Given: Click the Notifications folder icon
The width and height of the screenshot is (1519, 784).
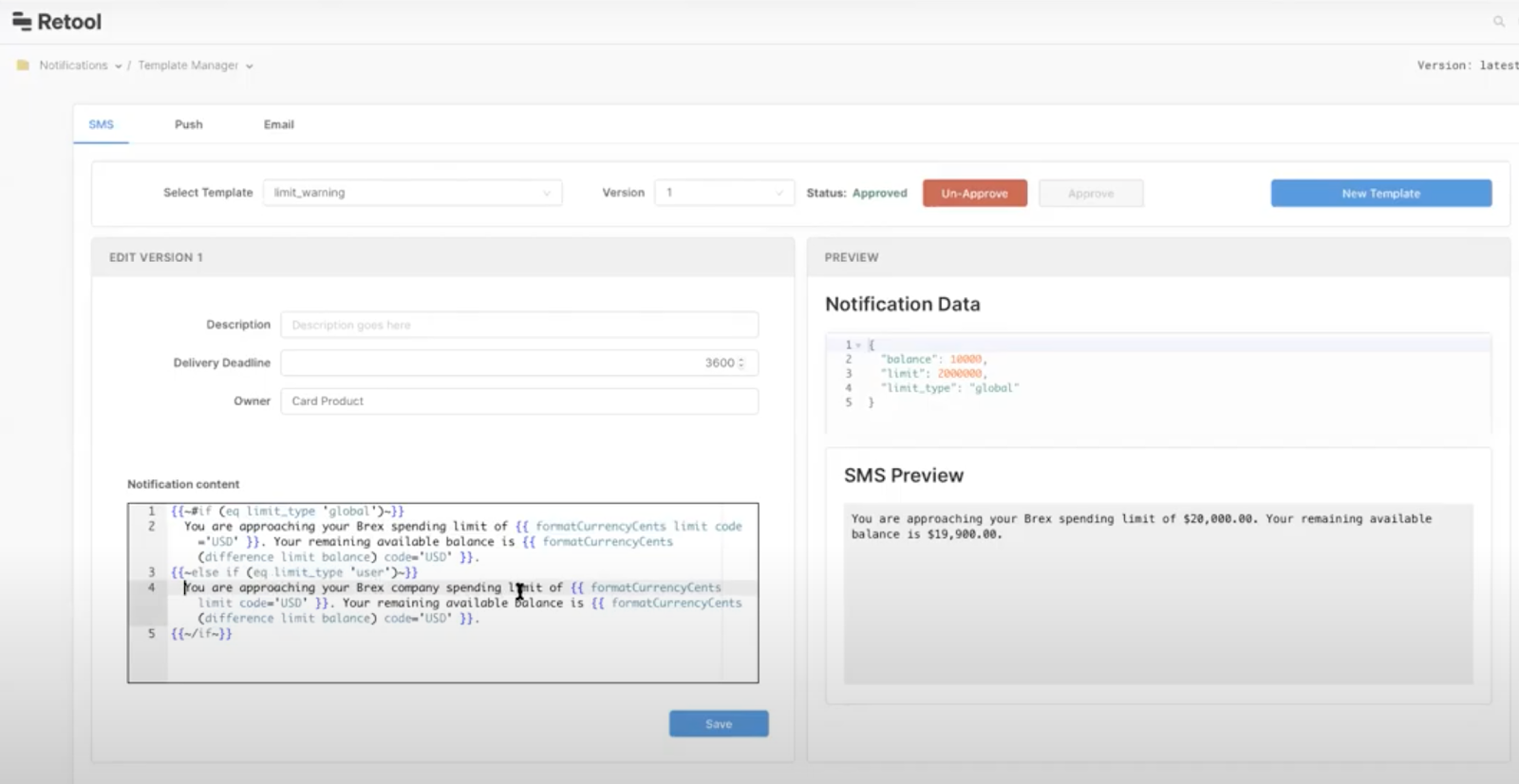Looking at the screenshot, I should click(23, 65).
